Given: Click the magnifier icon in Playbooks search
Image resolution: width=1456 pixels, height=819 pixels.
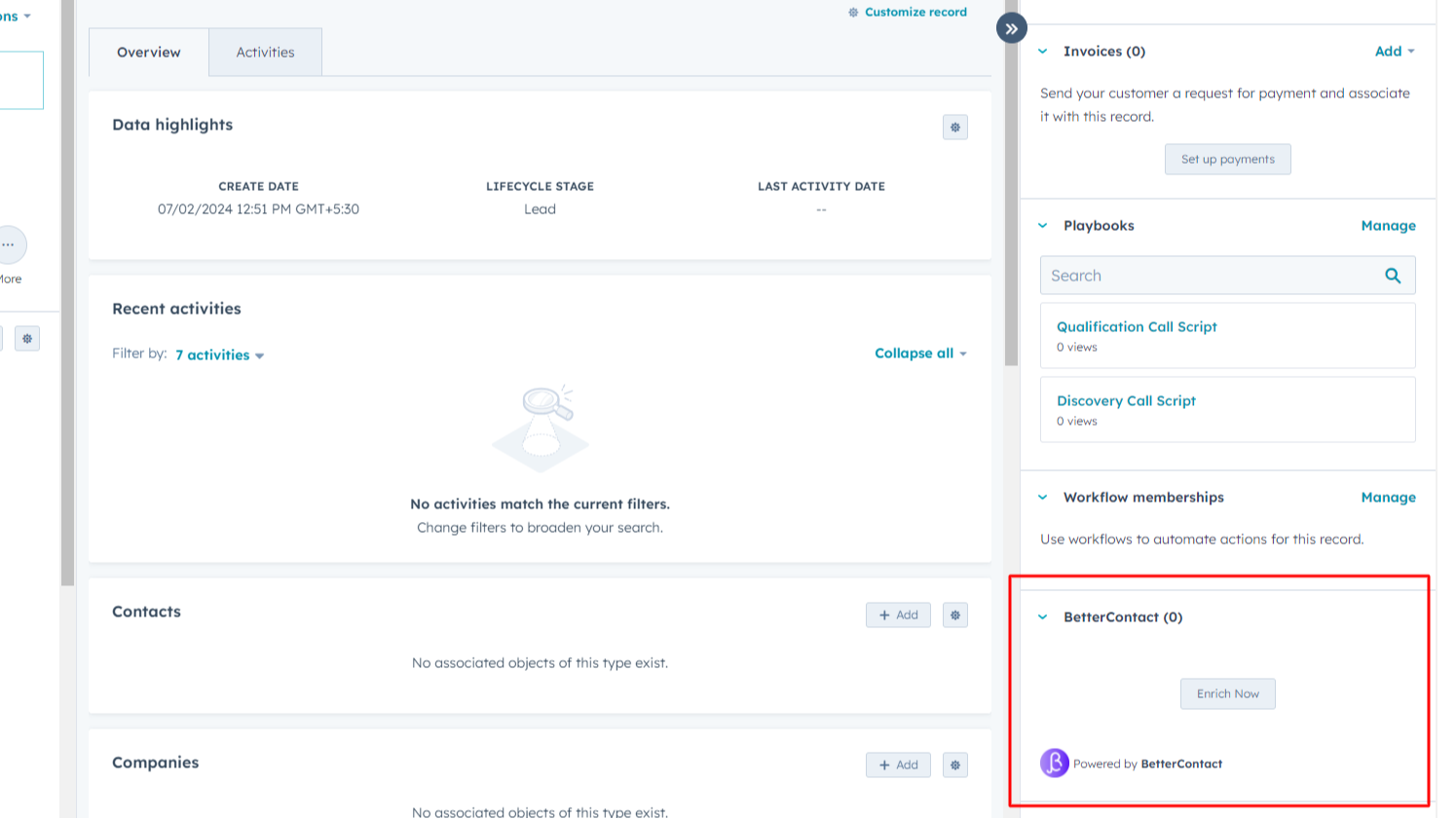Looking at the screenshot, I should [x=1393, y=276].
